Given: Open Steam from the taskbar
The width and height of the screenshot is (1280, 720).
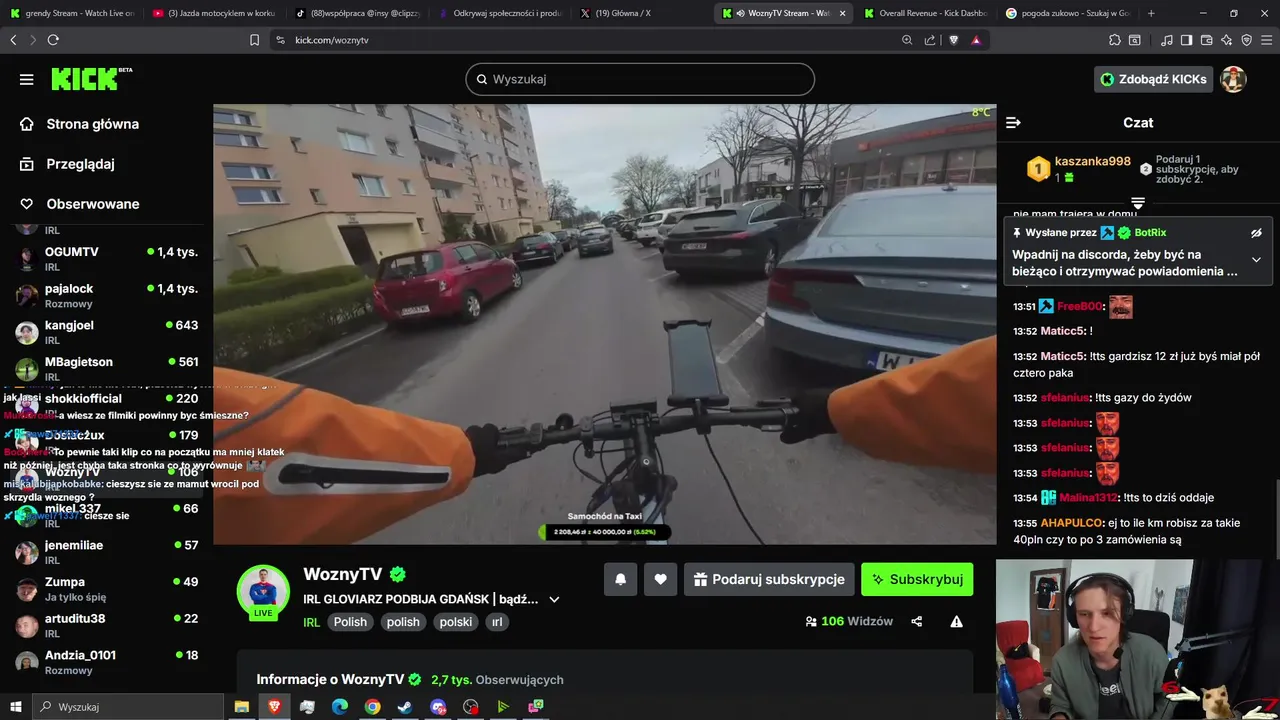Looking at the screenshot, I should tap(405, 707).
